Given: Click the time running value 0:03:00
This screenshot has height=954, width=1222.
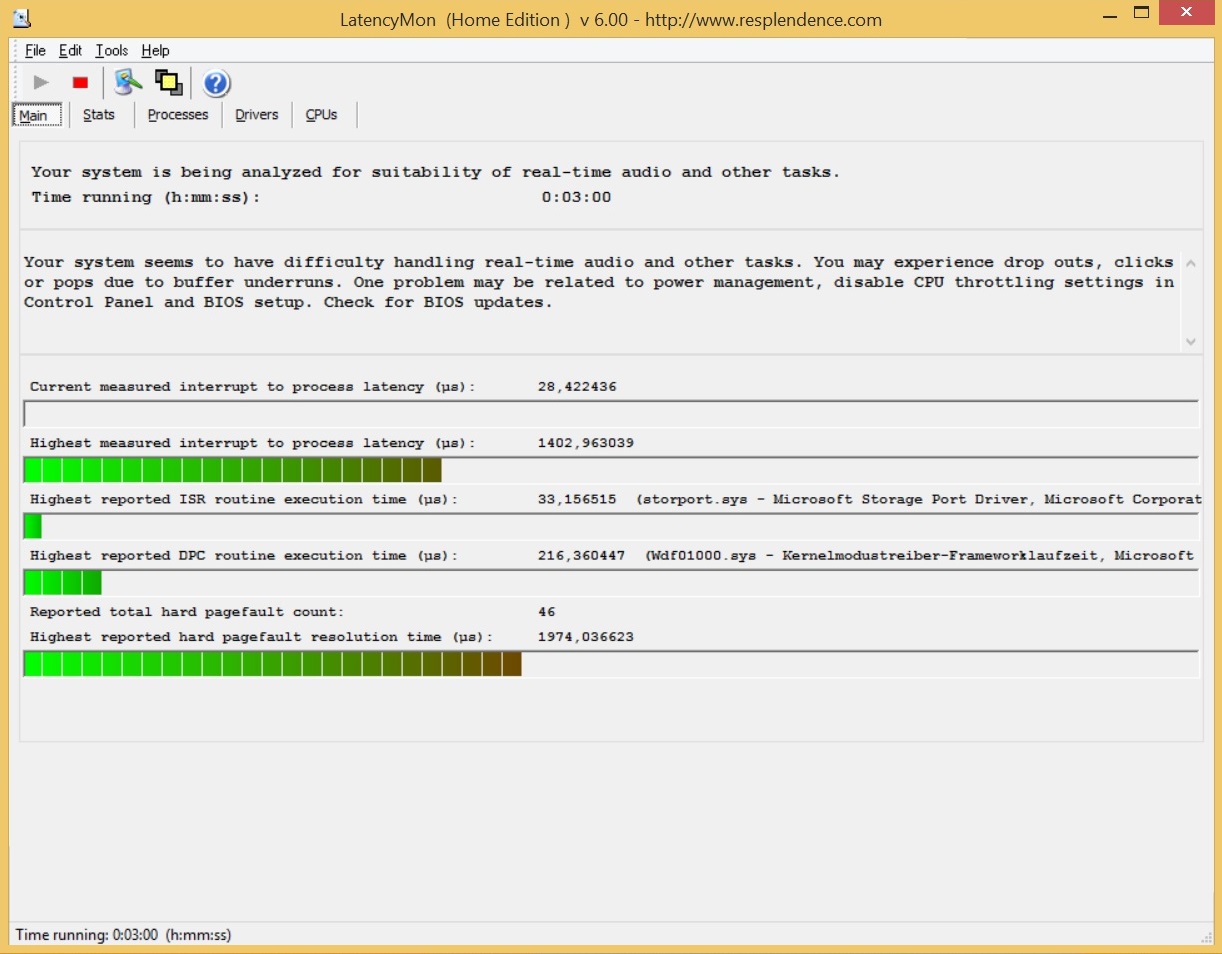Looking at the screenshot, I should (576, 197).
